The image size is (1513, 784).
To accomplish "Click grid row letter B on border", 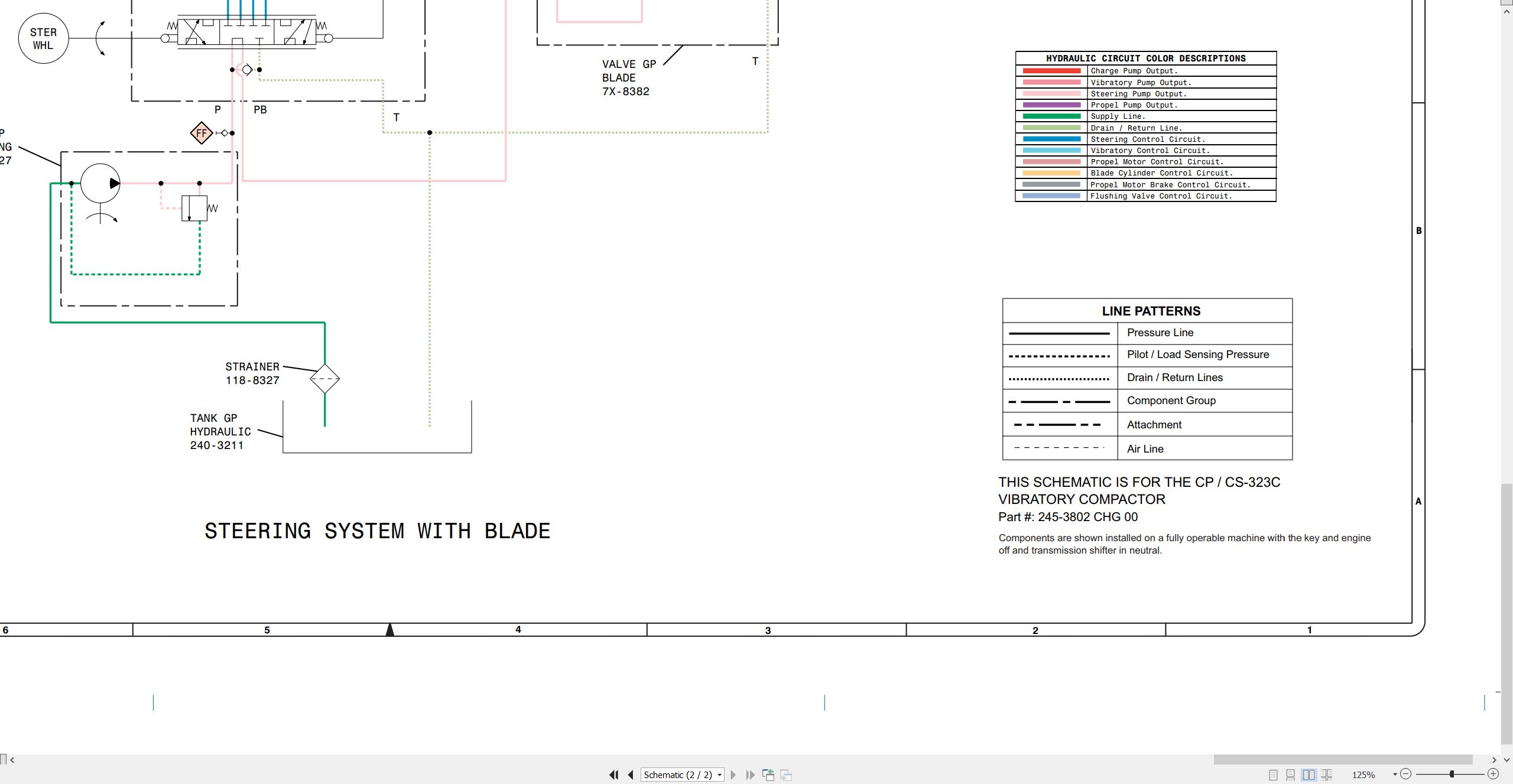I will 1419,231.
